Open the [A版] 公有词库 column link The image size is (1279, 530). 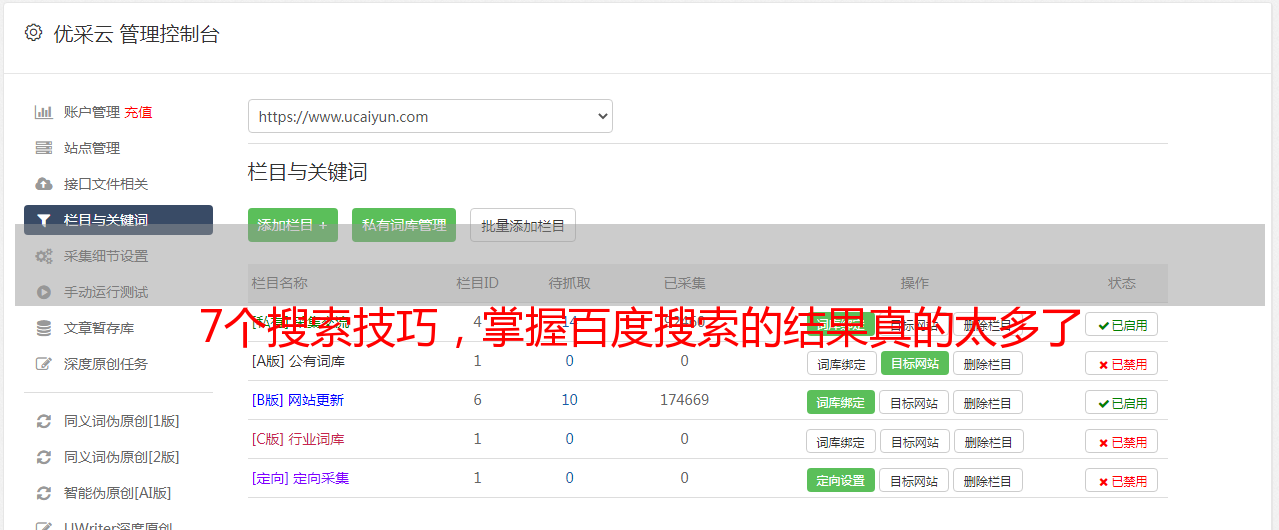pos(298,361)
